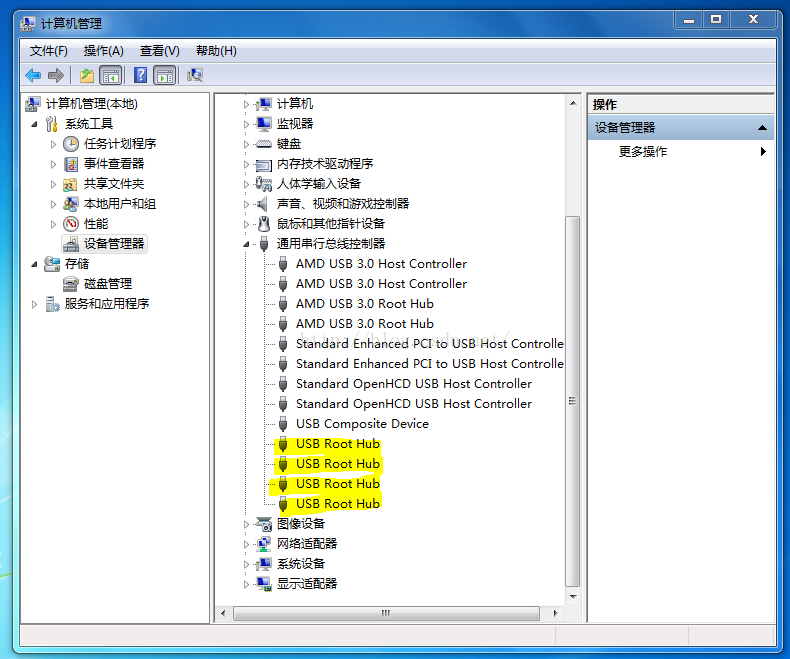The height and width of the screenshot is (659, 790).
Task: Select the first AMD USB 3.0 Host Controller
Action: point(381,264)
